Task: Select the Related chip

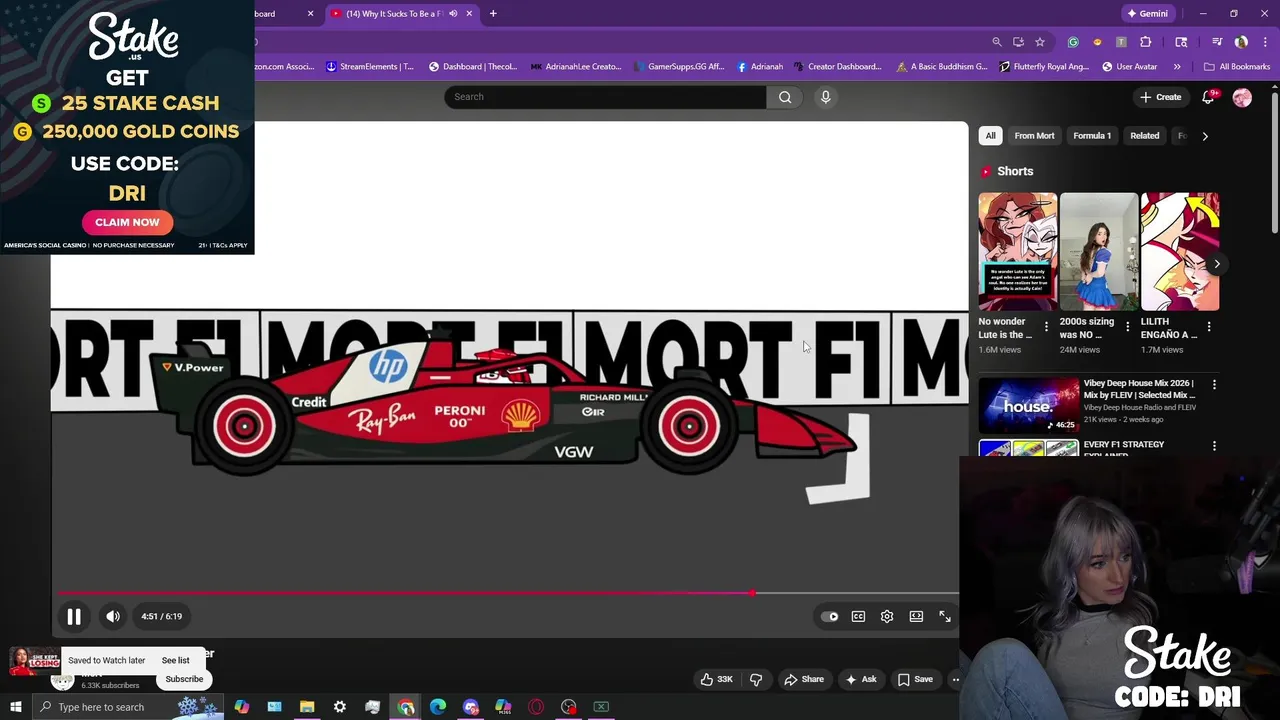Action: pyautogui.click(x=1144, y=136)
